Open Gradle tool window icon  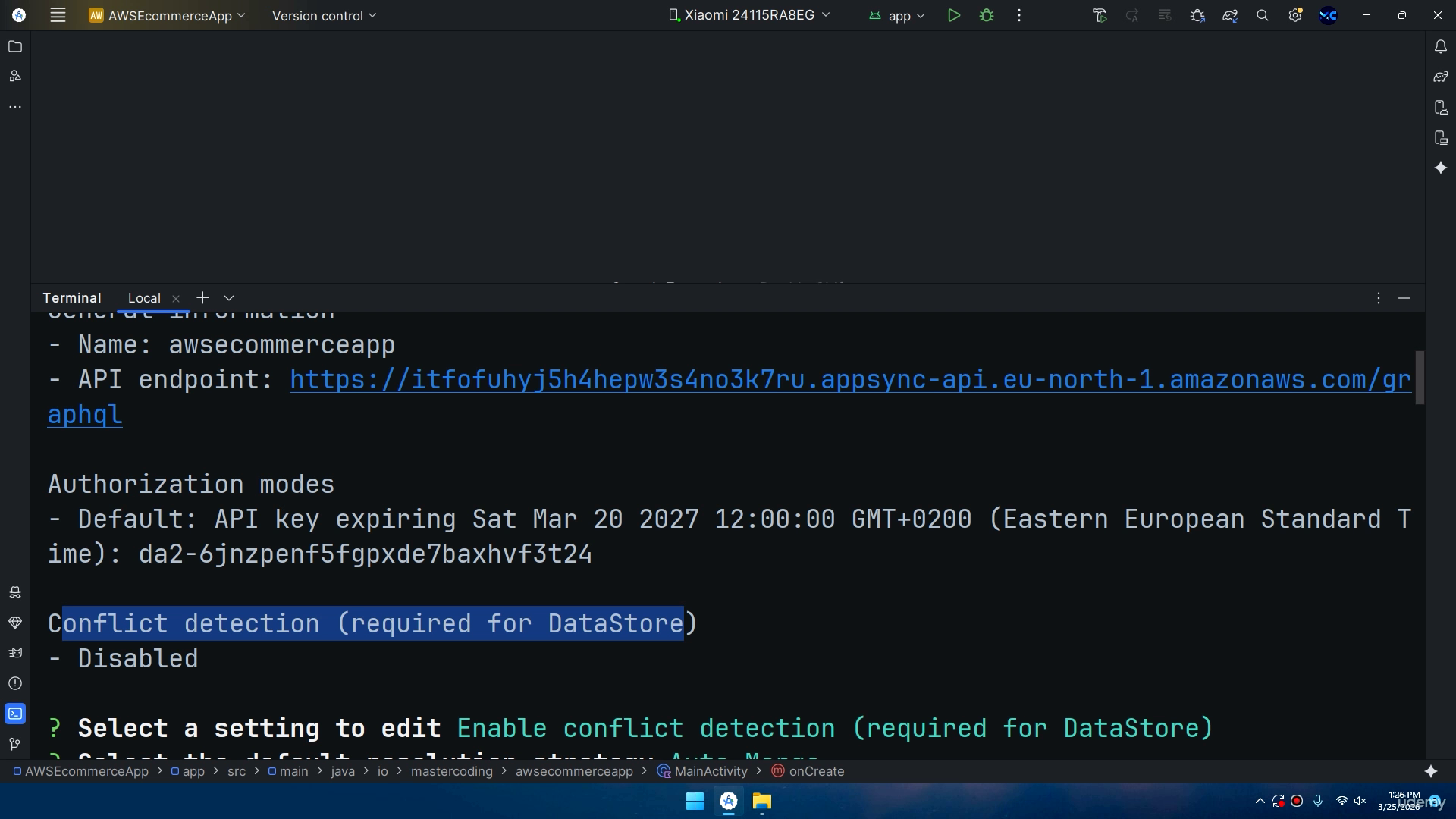(x=1441, y=77)
